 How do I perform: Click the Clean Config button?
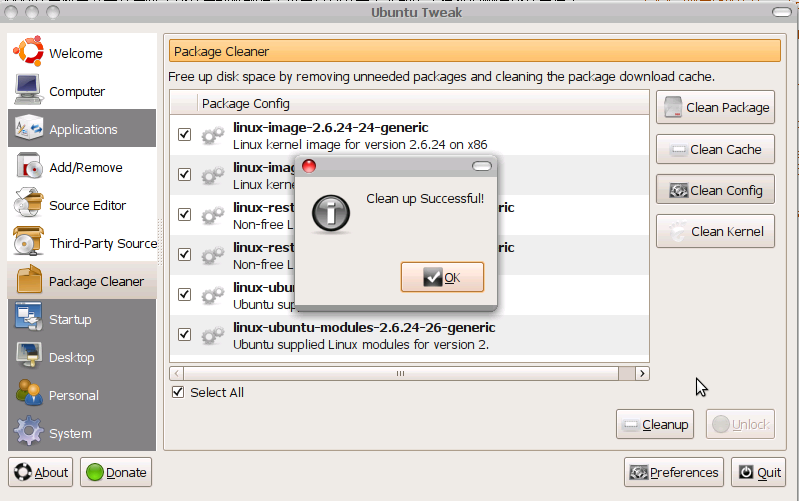point(715,190)
